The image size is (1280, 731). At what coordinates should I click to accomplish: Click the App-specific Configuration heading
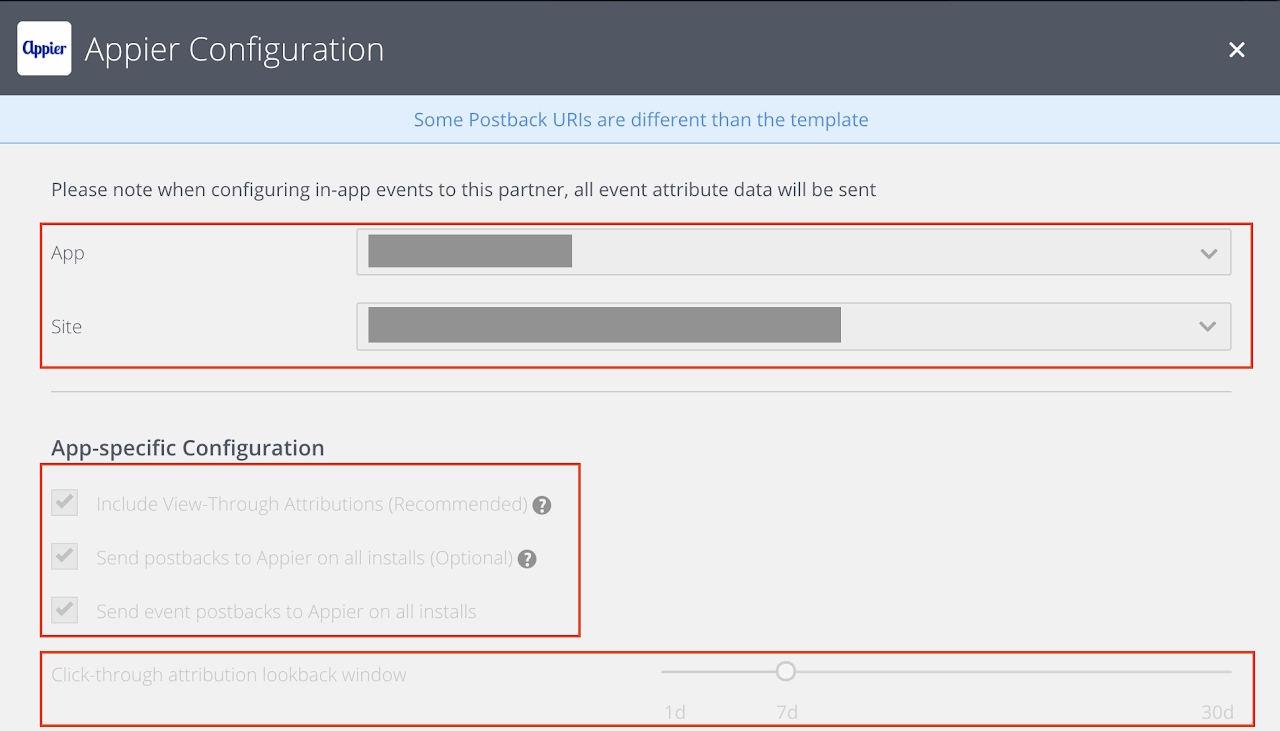(x=187, y=448)
